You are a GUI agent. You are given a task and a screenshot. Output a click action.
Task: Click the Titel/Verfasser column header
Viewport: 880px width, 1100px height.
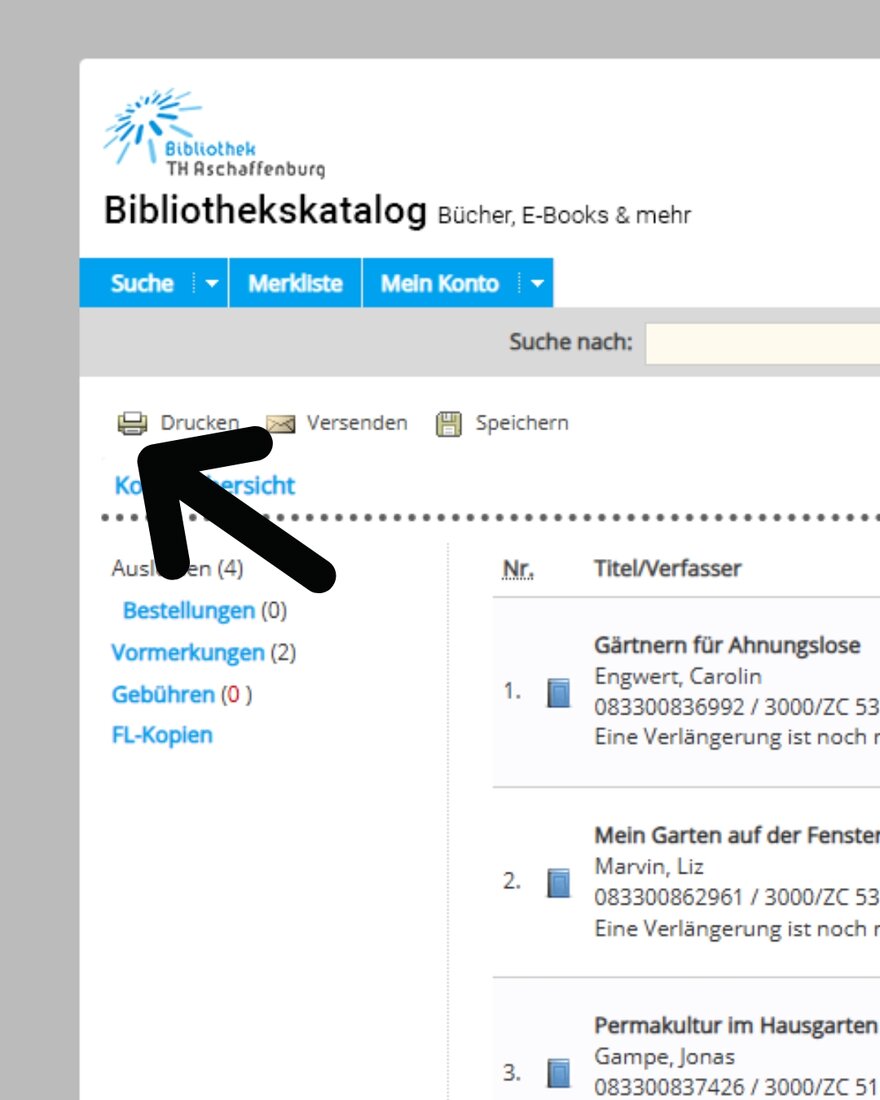click(x=667, y=568)
